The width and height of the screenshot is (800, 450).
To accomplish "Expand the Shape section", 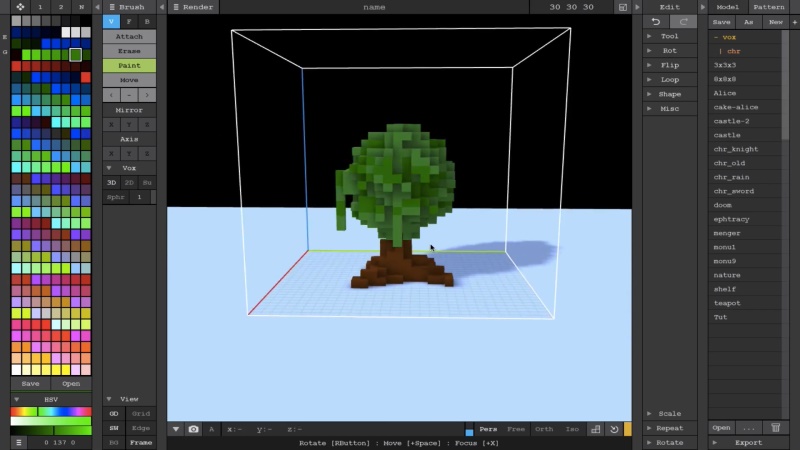I will click(669, 94).
